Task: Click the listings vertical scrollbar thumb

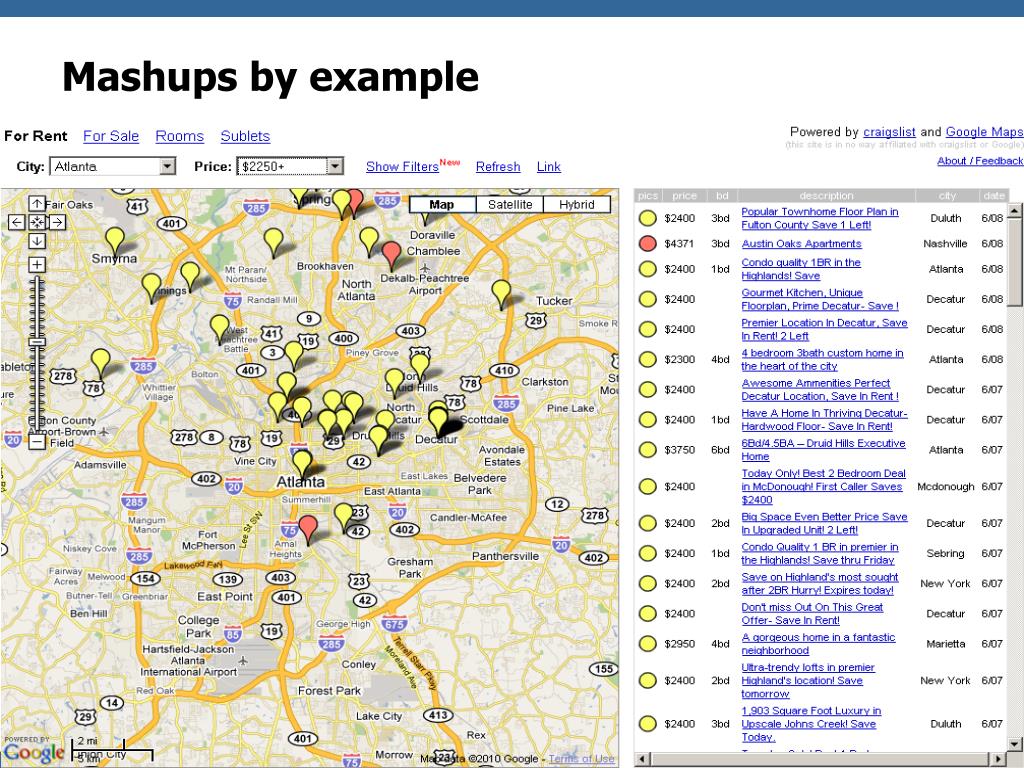Action: 1014,261
